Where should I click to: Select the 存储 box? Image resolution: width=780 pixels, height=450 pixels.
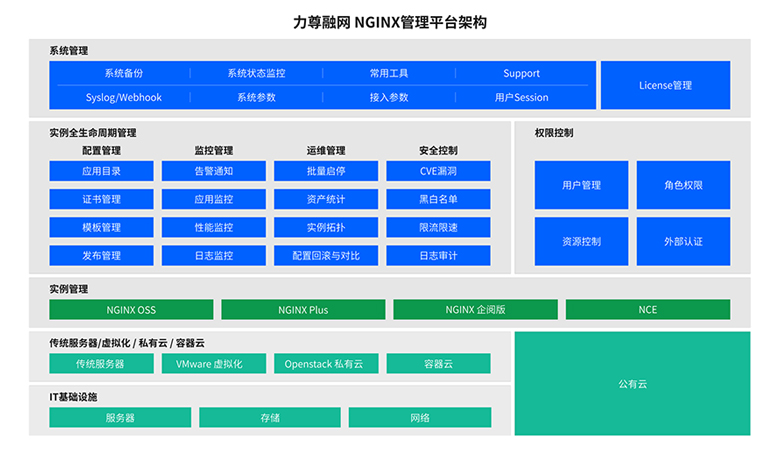(270, 417)
